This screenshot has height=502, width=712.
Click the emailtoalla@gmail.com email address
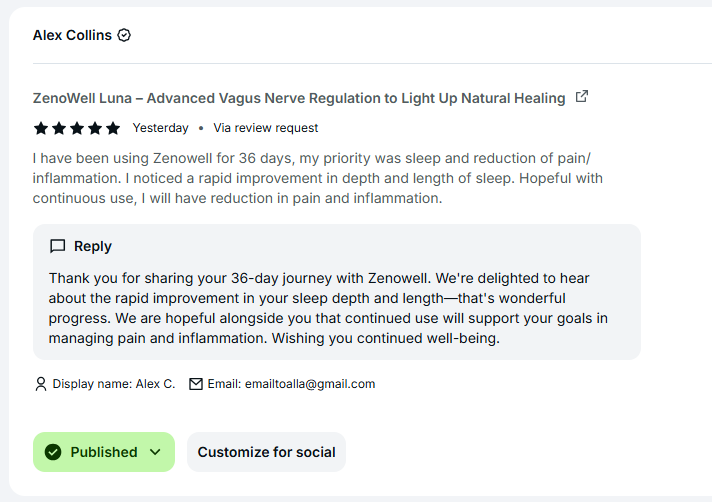(x=310, y=384)
